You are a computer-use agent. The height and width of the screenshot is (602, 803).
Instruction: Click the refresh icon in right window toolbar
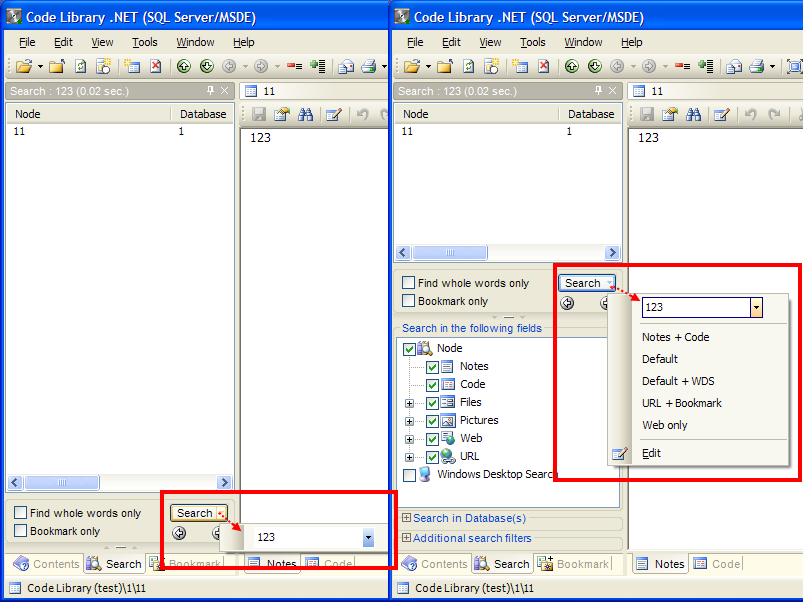[x=469, y=66]
